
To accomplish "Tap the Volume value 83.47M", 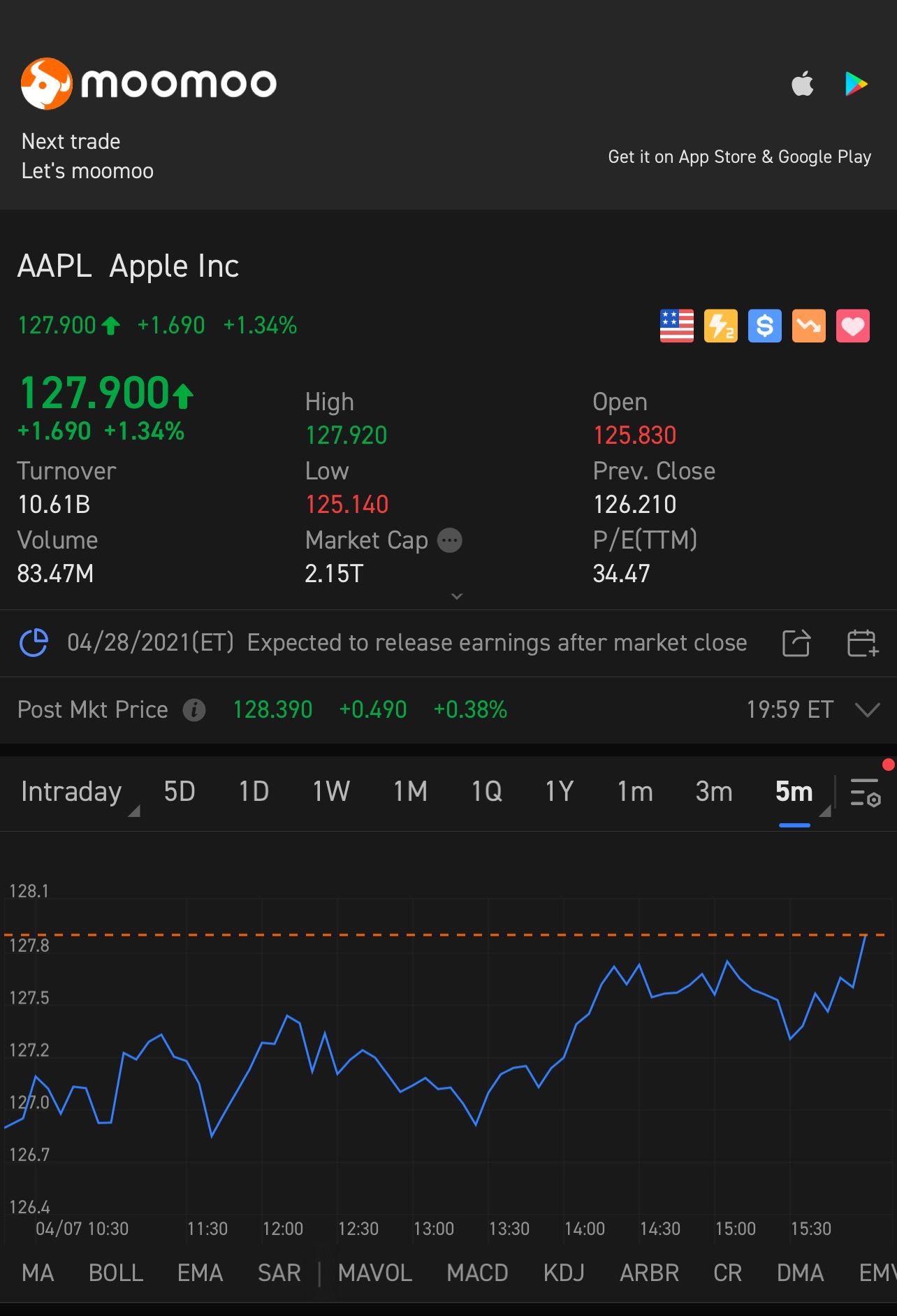I will point(55,574).
